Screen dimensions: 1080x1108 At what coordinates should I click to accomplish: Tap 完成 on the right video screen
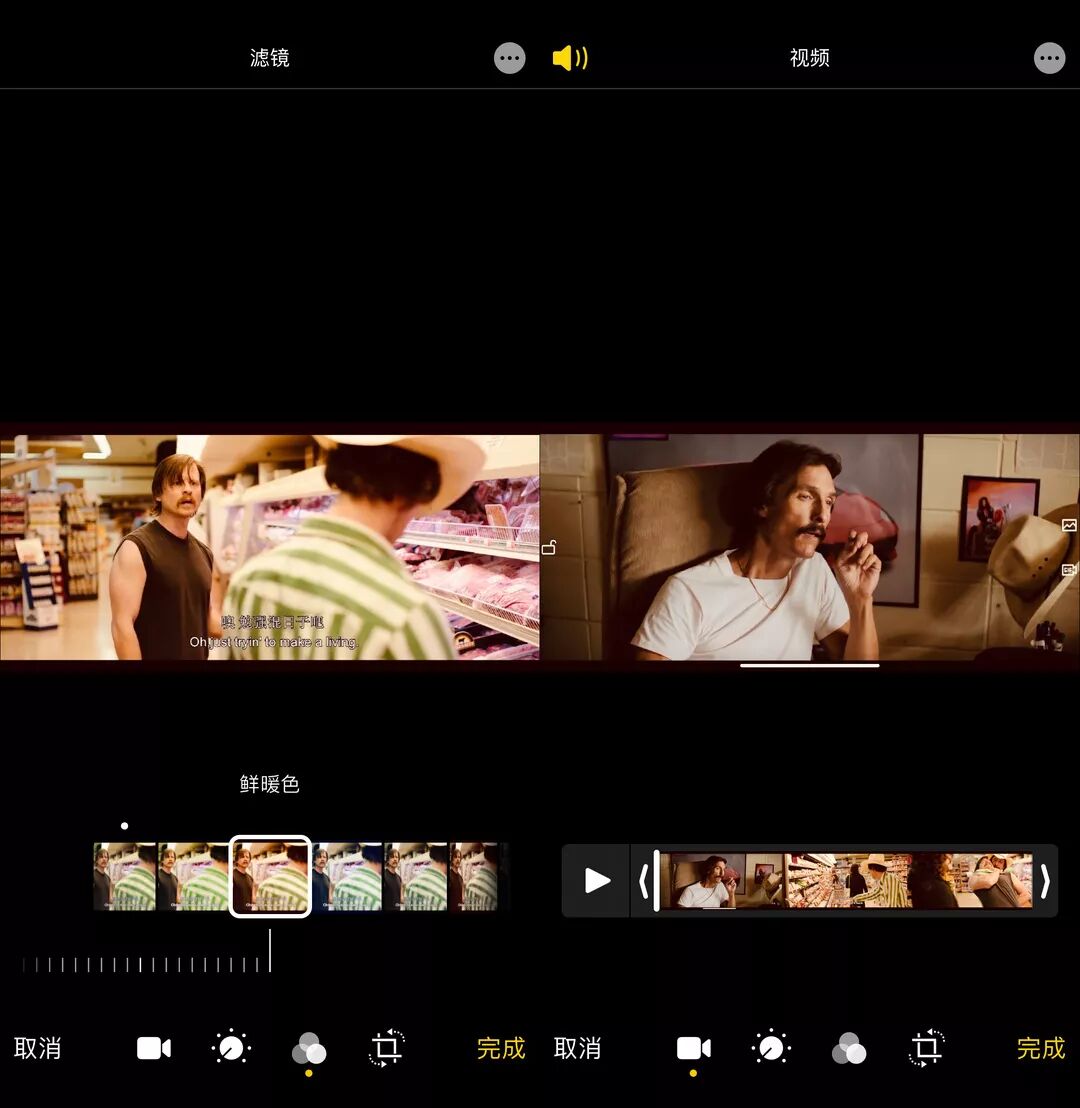tap(1041, 1049)
